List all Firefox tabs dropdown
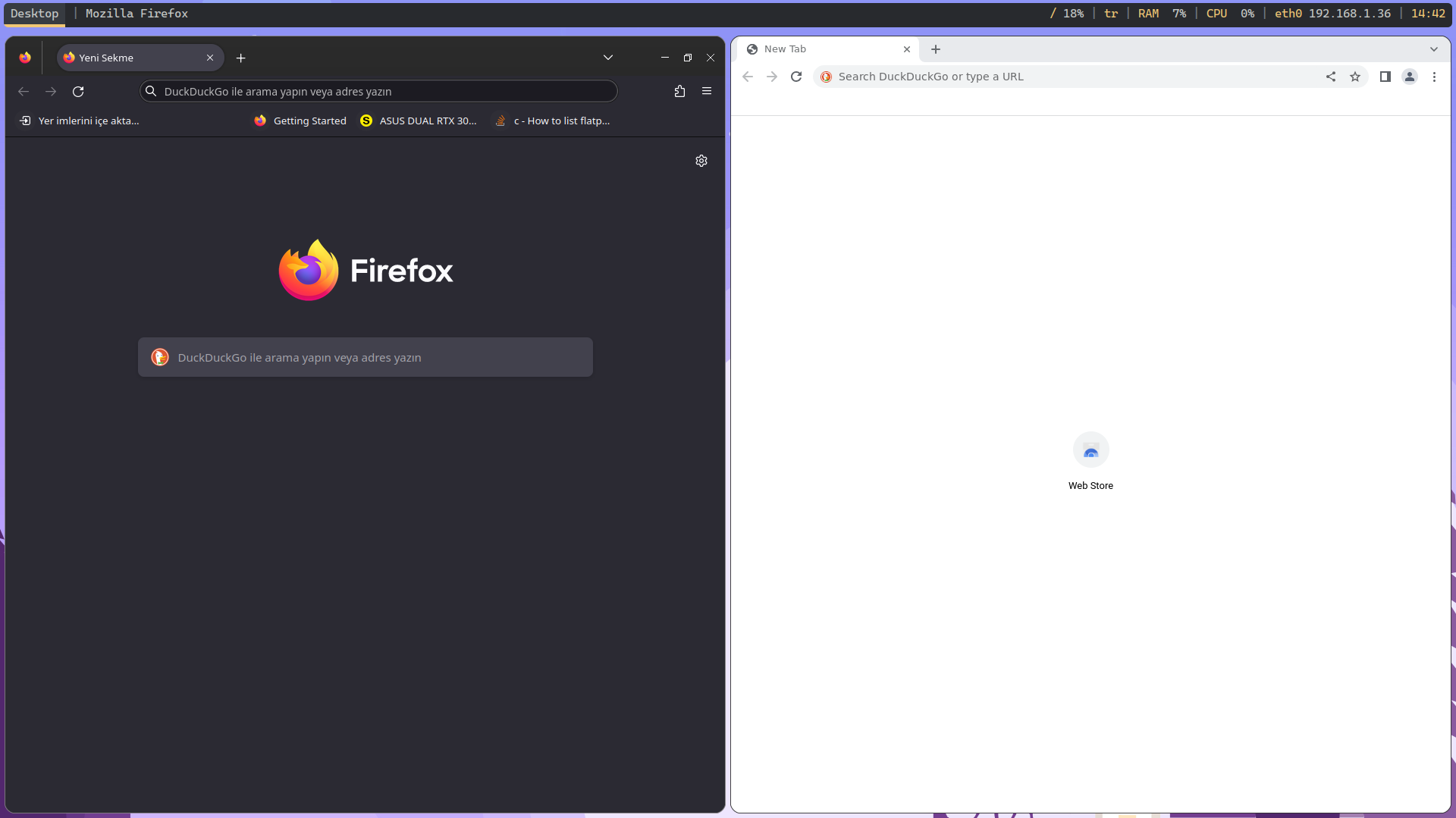Viewport: 1456px width, 818px height. (x=608, y=58)
